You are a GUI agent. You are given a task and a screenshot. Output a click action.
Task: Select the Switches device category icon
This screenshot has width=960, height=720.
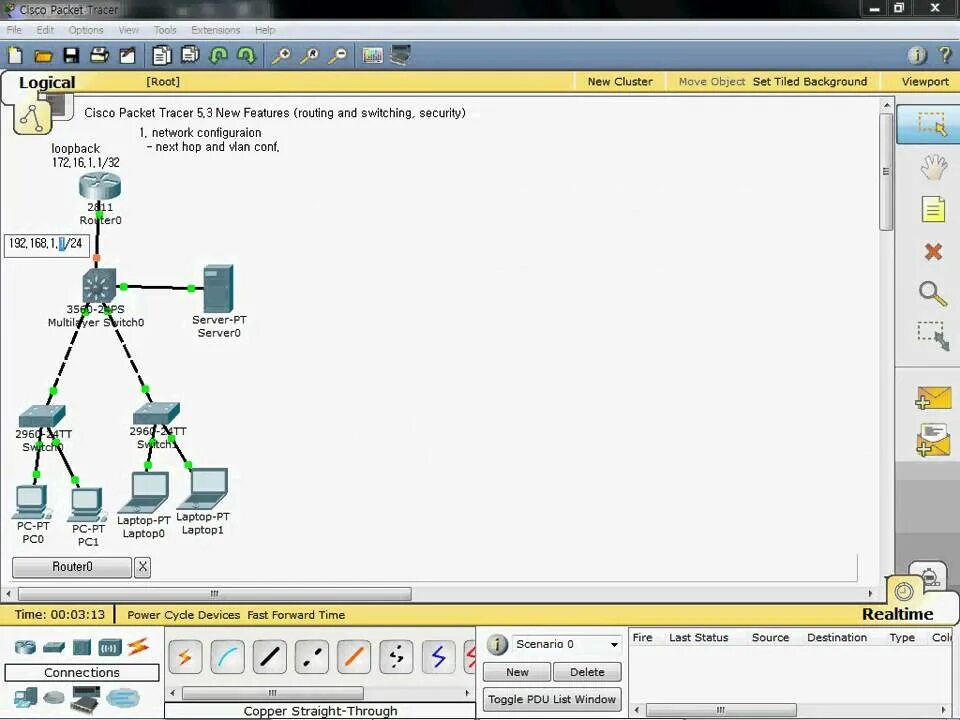54,647
